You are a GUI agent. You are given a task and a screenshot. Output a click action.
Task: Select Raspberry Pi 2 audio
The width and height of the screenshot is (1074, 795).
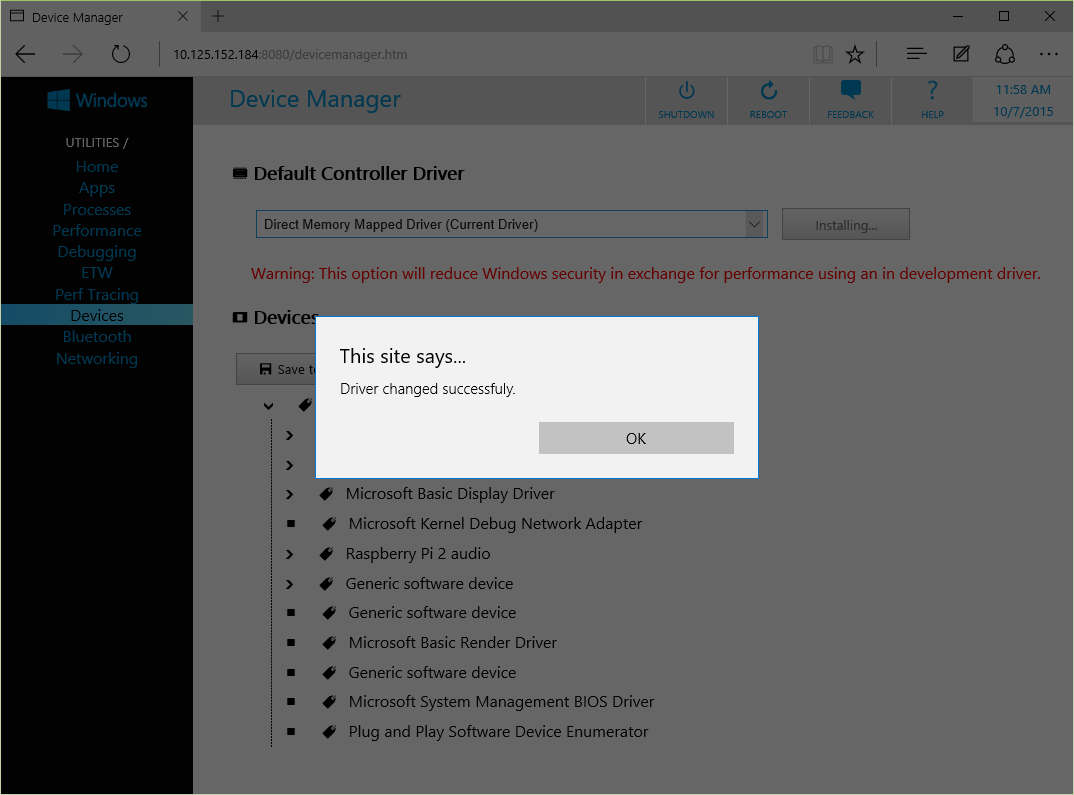[418, 553]
